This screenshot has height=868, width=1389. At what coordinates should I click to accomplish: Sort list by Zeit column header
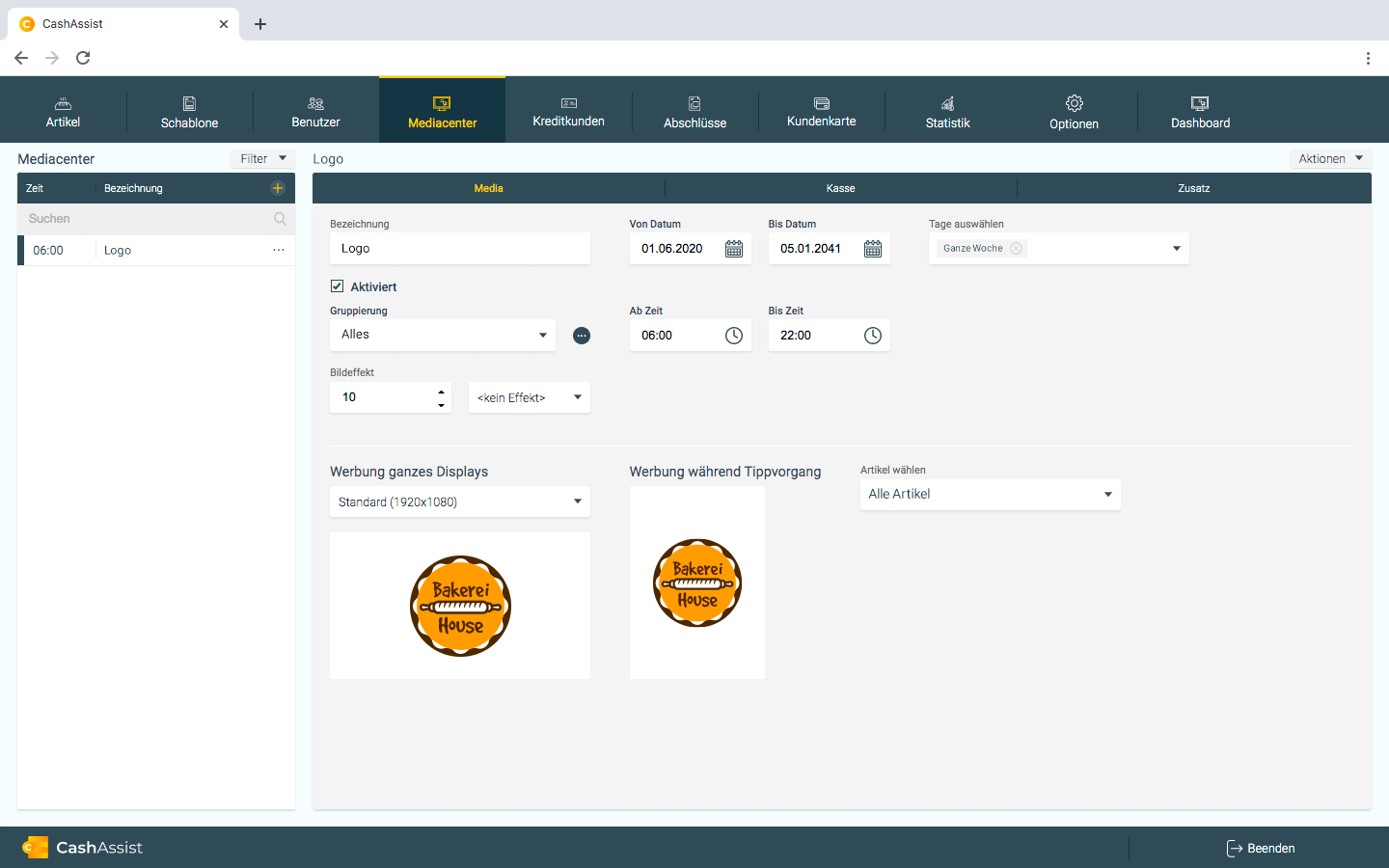pyautogui.click(x=35, y=188)
